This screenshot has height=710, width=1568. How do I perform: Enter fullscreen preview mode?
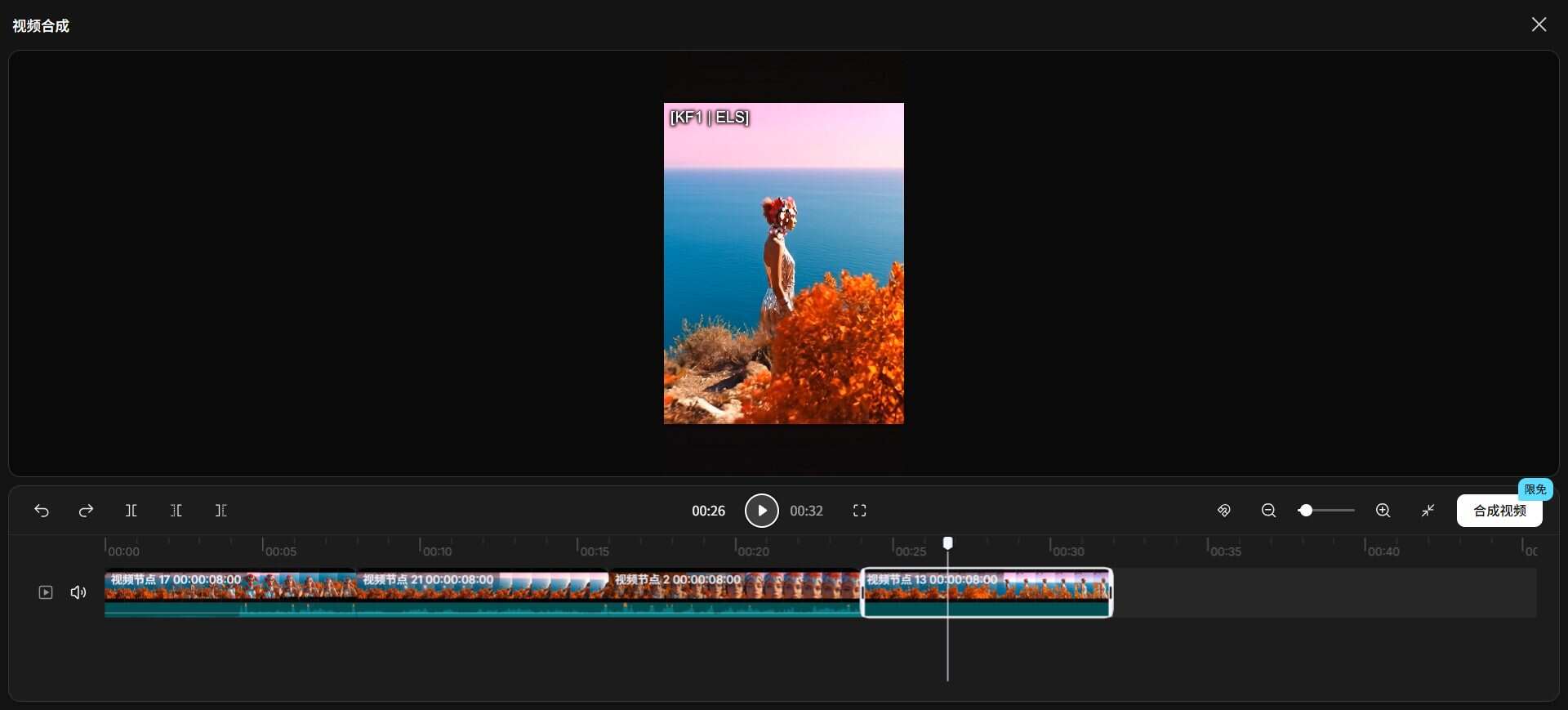point(859,511)
